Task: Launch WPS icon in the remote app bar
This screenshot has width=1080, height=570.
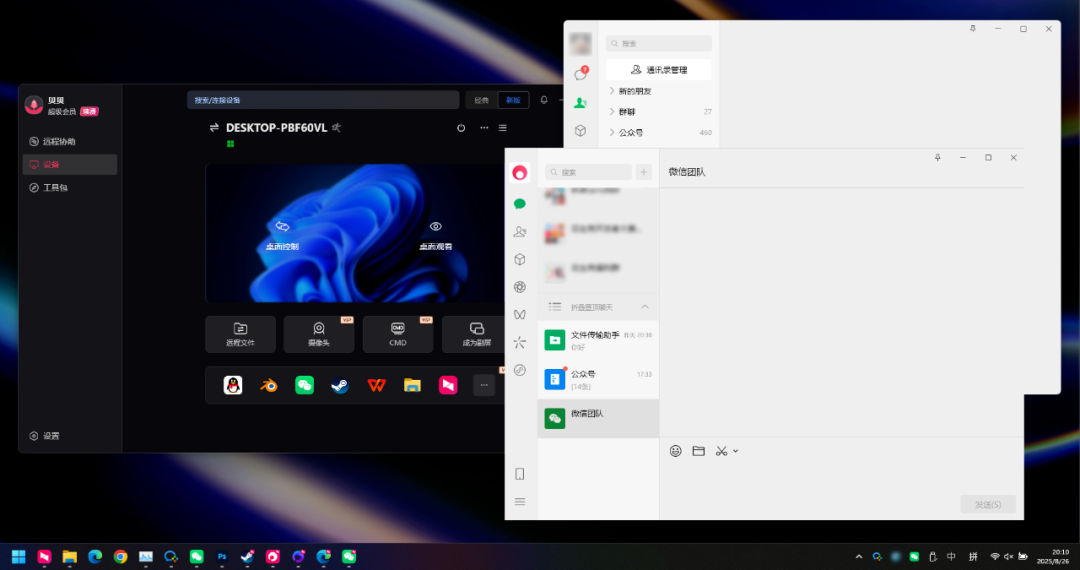Action: [376, 386]
